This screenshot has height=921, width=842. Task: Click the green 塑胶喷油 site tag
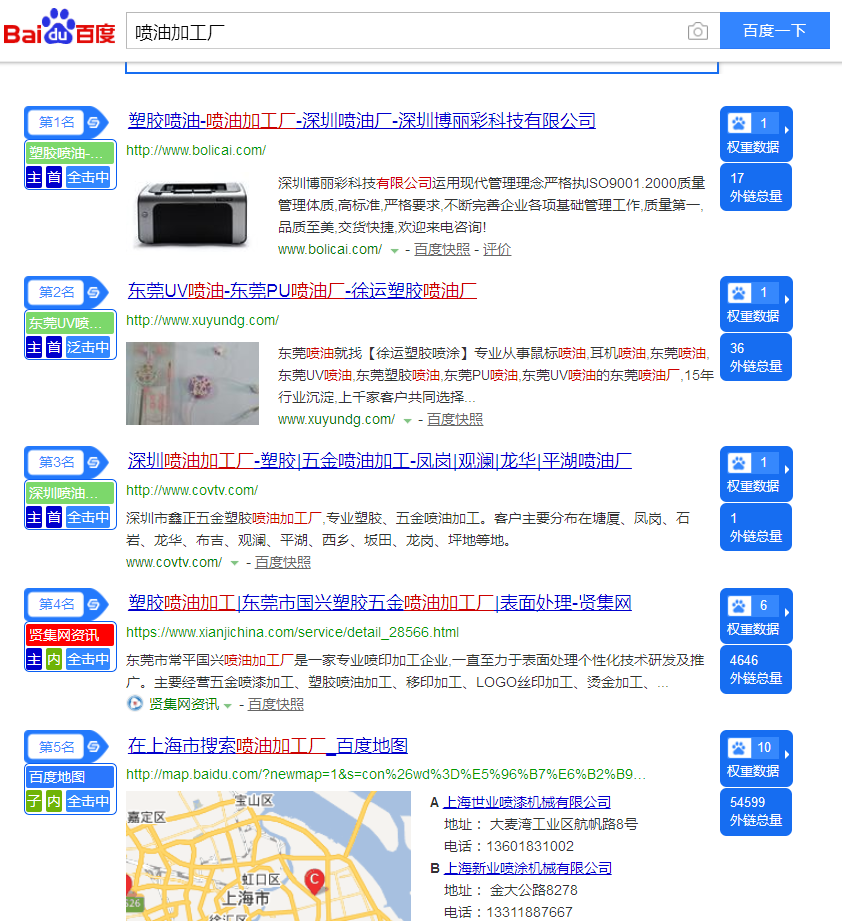(70, 153)
